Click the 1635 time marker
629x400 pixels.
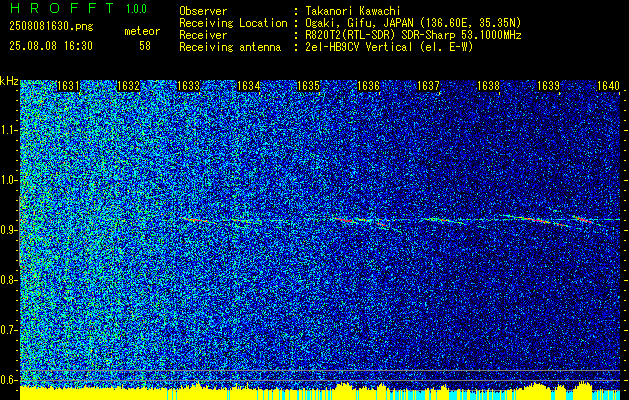(308, 86)
